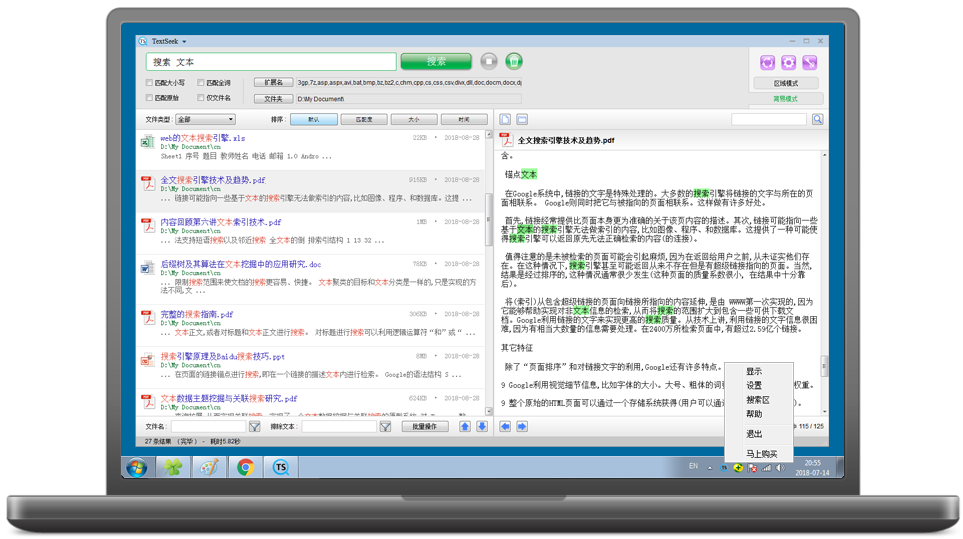Viewport: 963px width, 539px height.
Task: Click the blank page icon above preview
Action: [505, 119]
